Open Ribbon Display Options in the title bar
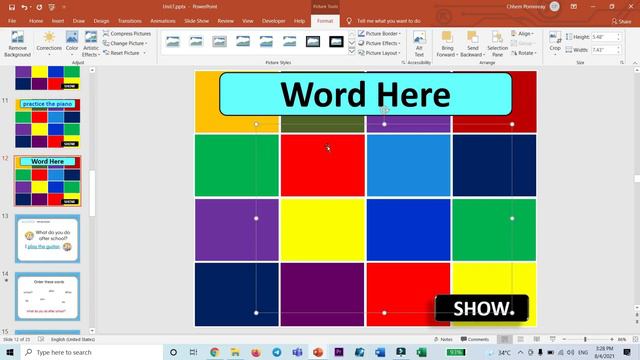This screenshot has height=360, width=640. (x=573, y=7)
